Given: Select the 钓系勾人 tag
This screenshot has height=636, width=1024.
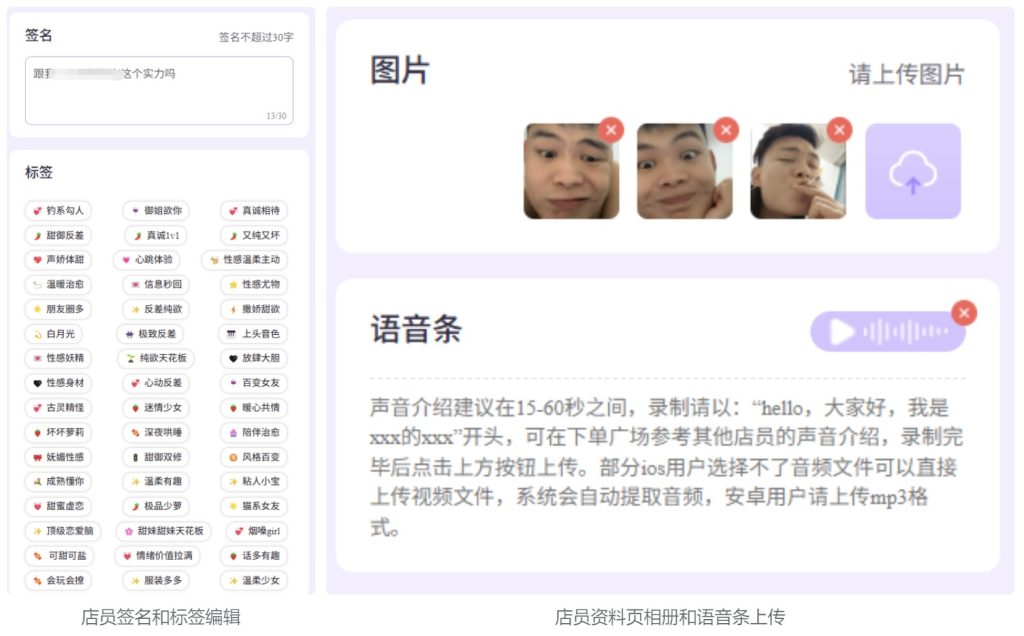Looking at the screenshot, I should 58,211.
